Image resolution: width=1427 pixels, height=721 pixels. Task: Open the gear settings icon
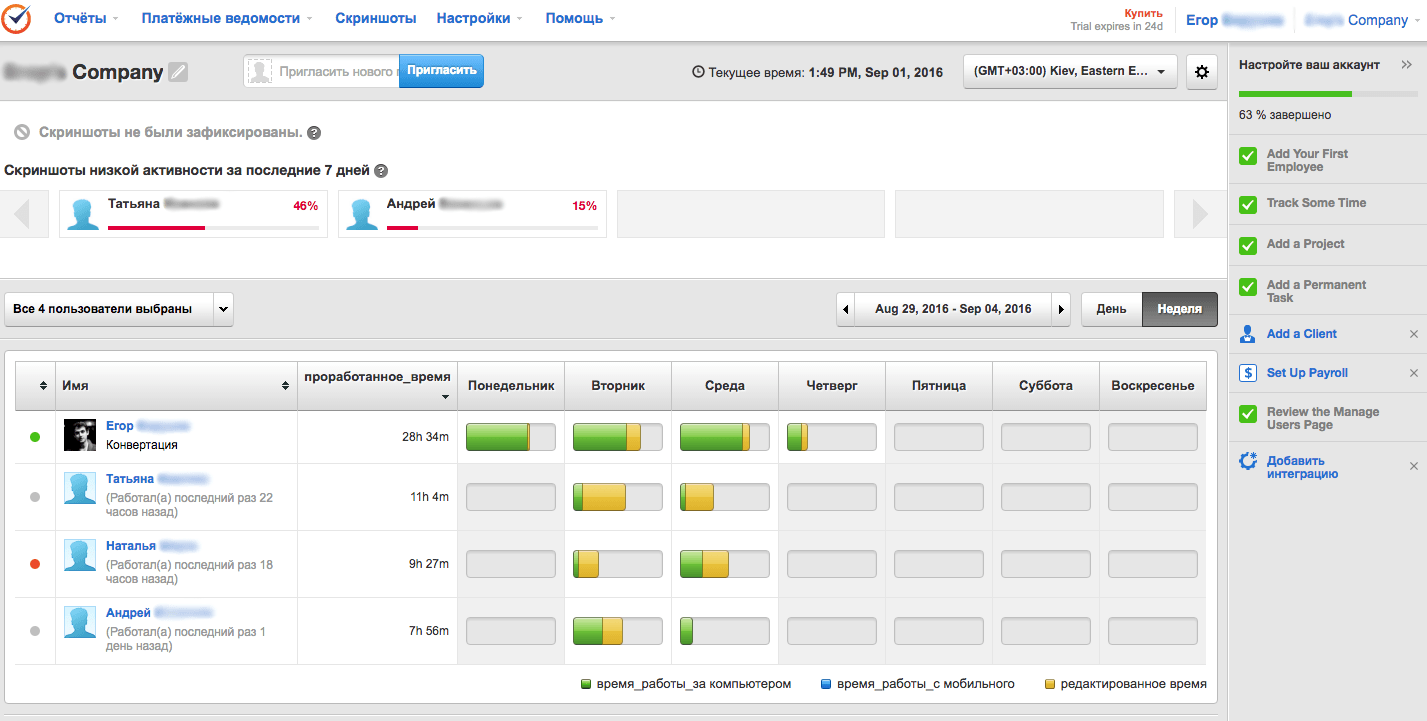[1201, 72]
